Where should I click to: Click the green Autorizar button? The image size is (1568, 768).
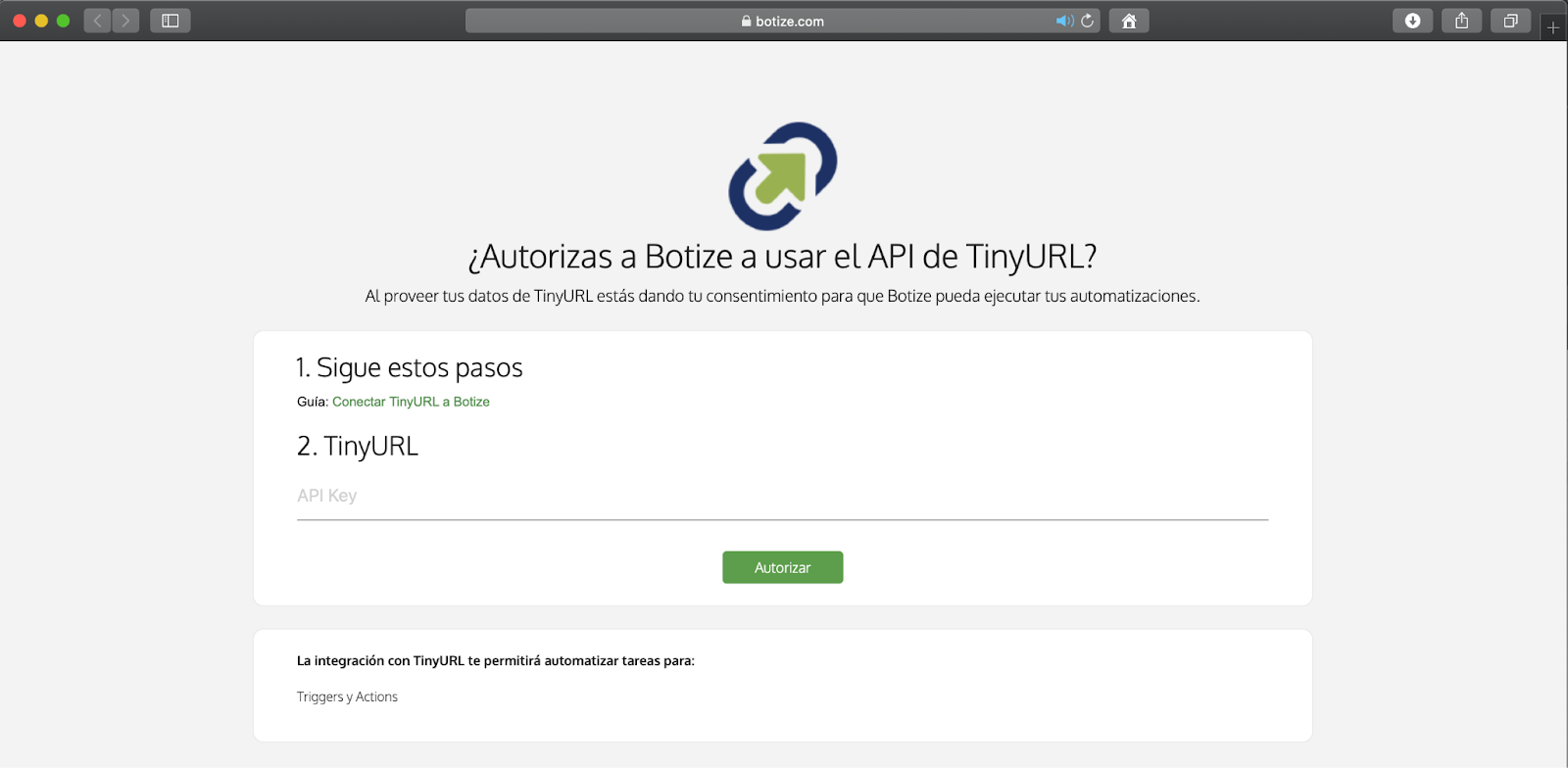[x=783, y=567]
